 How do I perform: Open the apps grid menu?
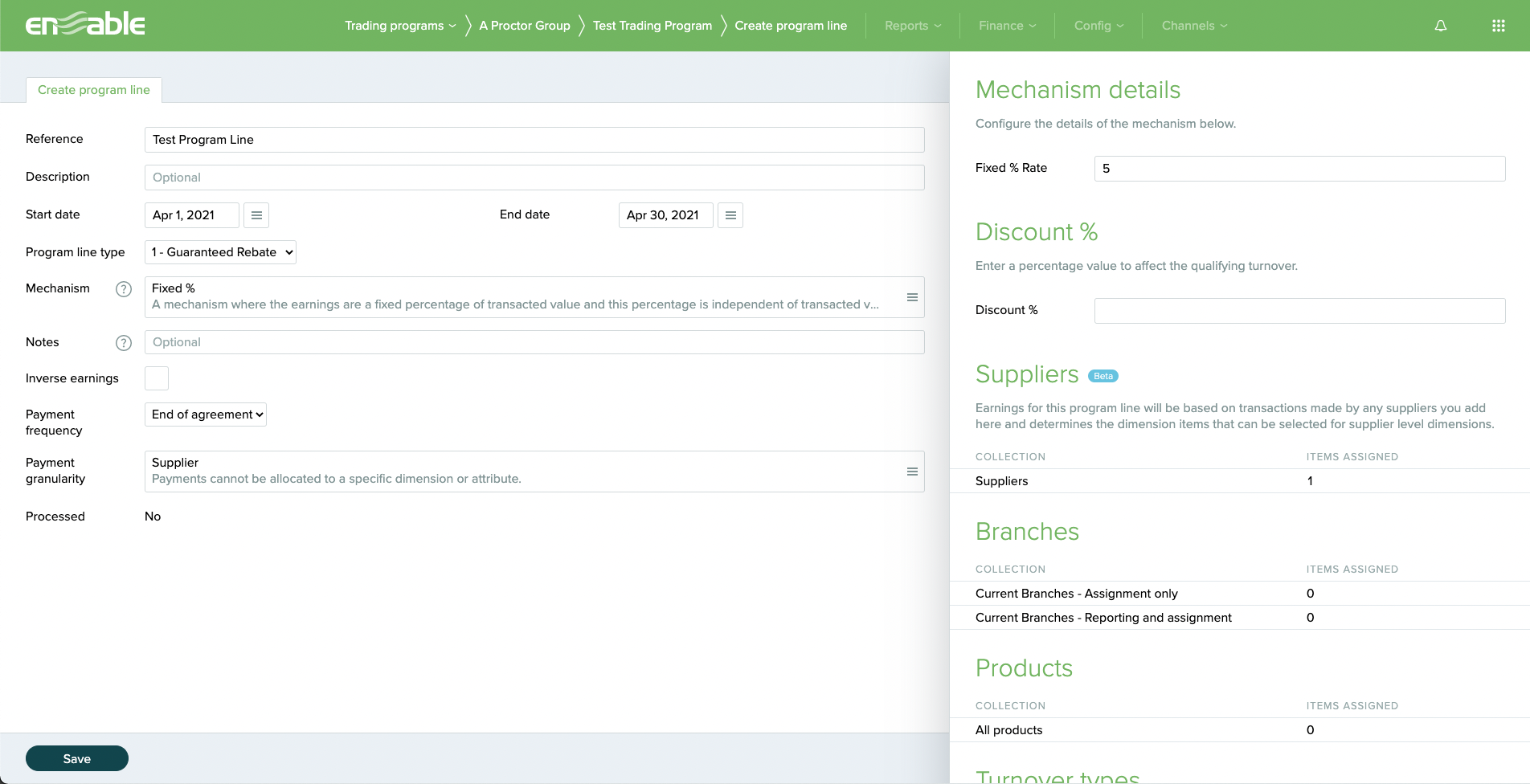point(1499,26)
